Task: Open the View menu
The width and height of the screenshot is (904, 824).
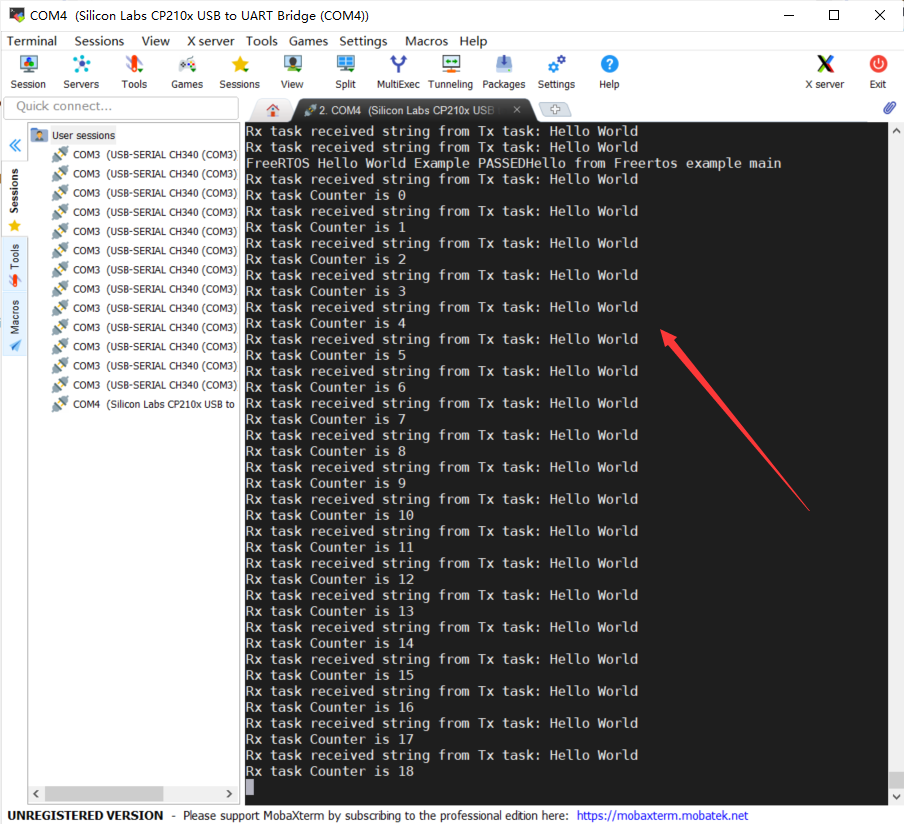Action: coord(156,41)
